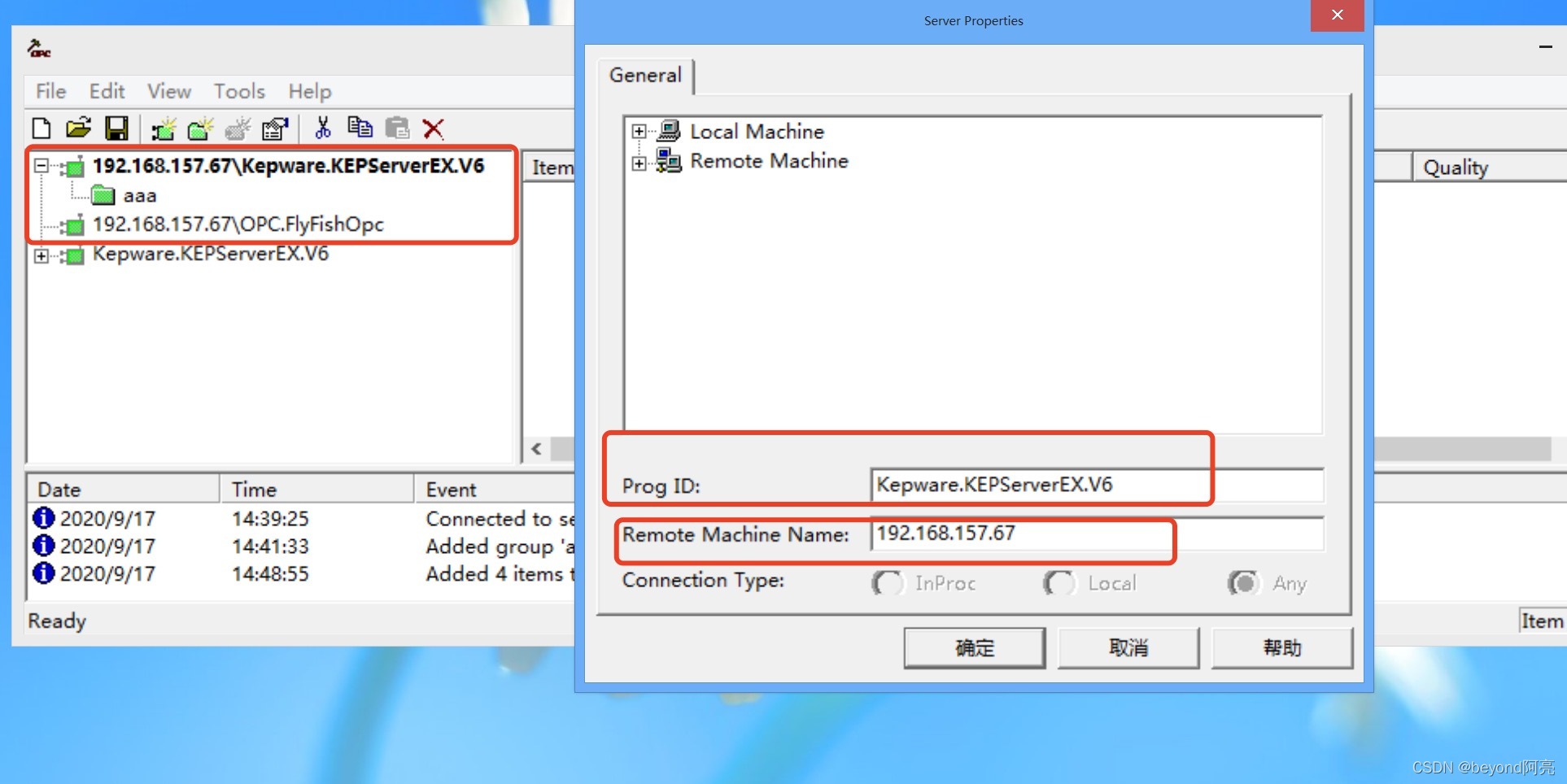
Task: Click the server icon beside local Kepware.KEPServerEX.V6
Action: tap(72, 255)
